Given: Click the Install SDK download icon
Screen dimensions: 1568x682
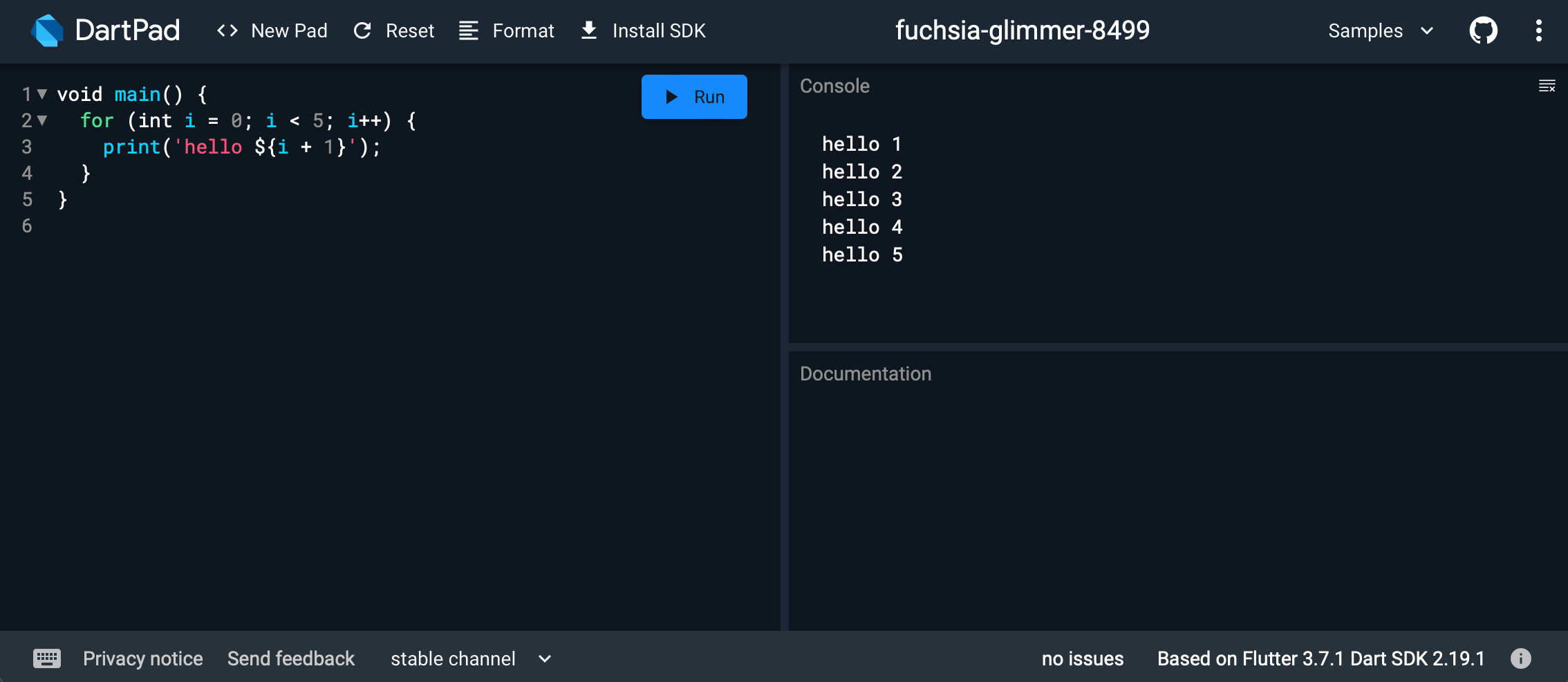Looking at the screenshot, I should point(588,30).
